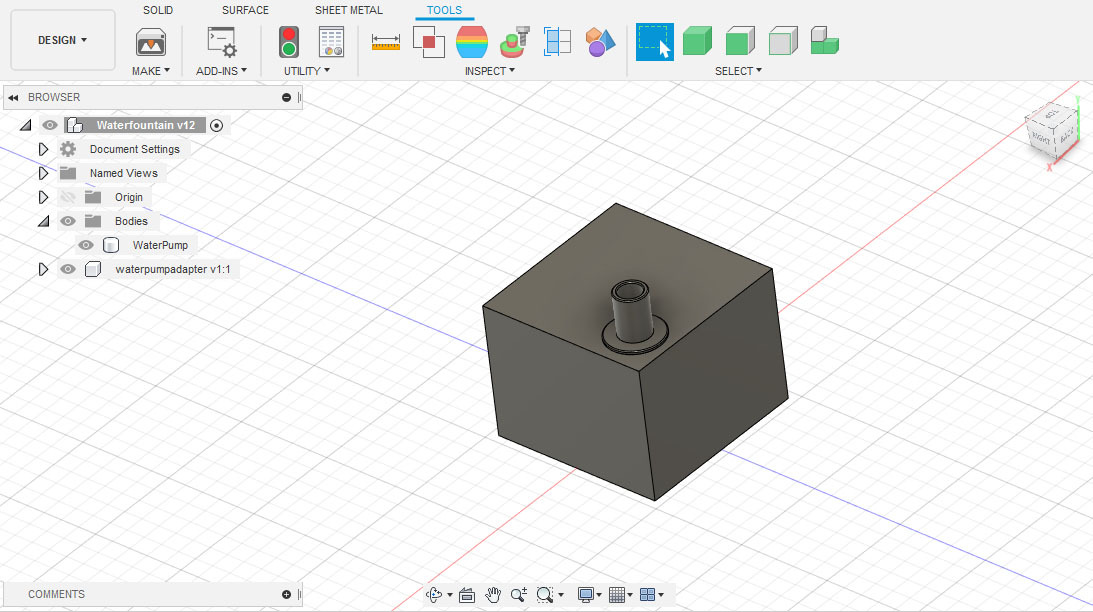Switch to the SHEET METAL tab
This screenshot has height=612, width=1093.
(349, 10)
